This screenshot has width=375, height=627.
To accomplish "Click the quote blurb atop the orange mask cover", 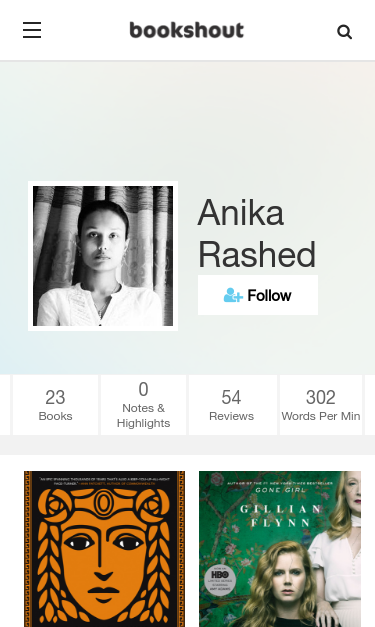I will pyautogui.click(x=104, y=481).
